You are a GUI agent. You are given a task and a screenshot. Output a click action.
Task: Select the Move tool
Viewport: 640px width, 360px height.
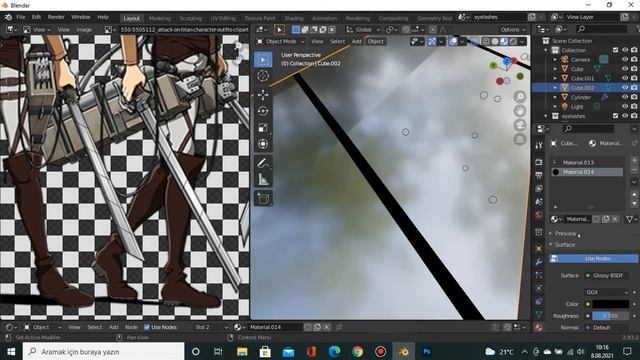point(263,95)
